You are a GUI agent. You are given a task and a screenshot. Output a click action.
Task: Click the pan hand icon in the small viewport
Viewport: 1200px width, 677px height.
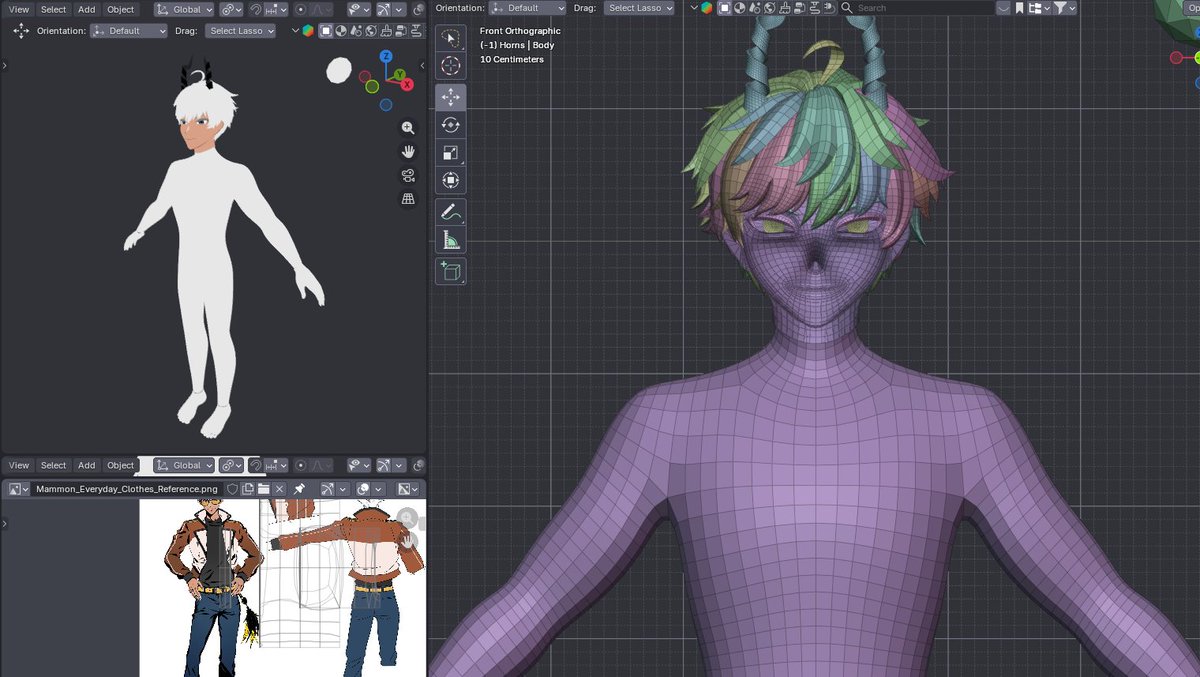[408, 152]
